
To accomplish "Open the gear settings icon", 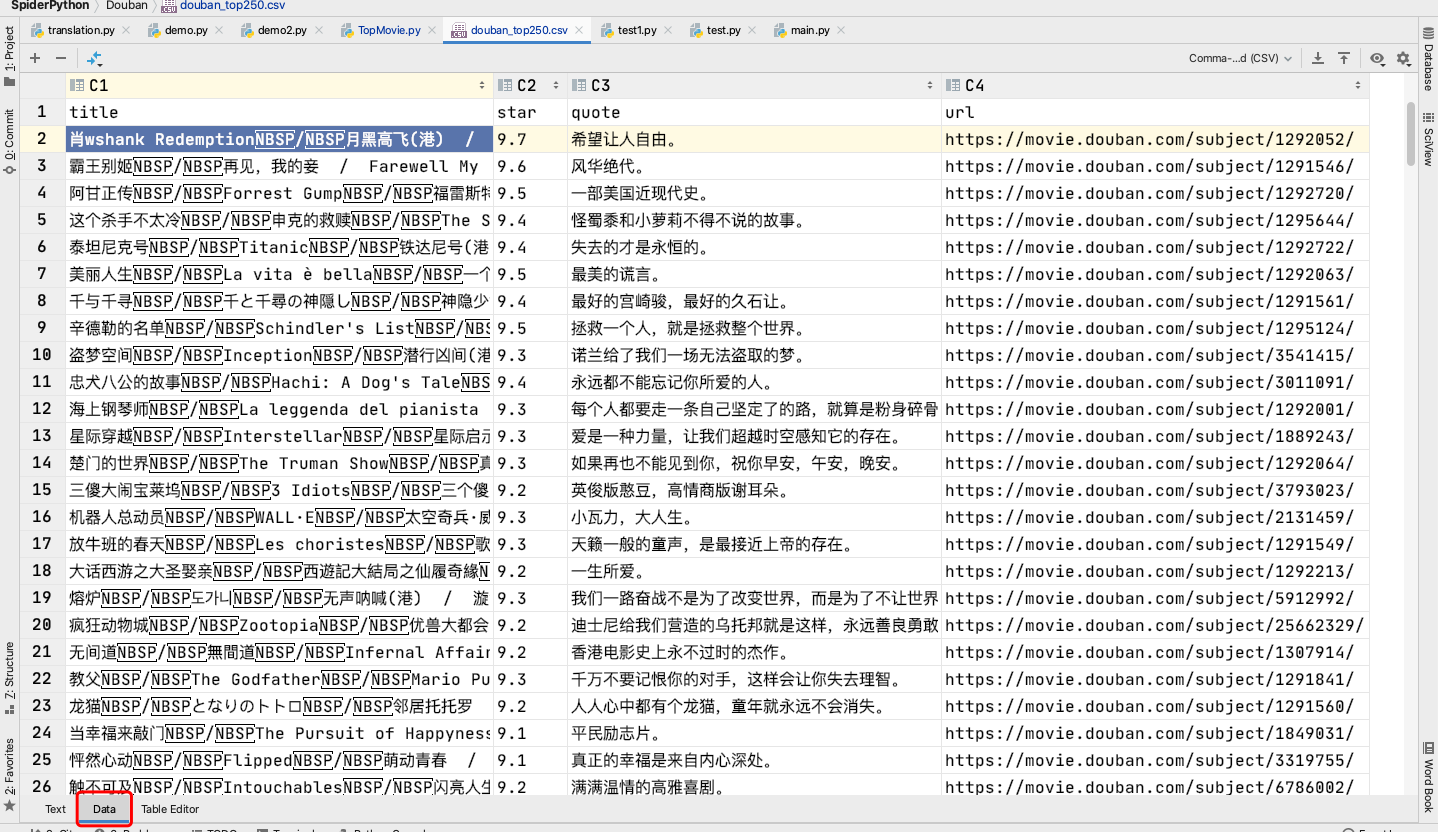I will coord(1403,59).
